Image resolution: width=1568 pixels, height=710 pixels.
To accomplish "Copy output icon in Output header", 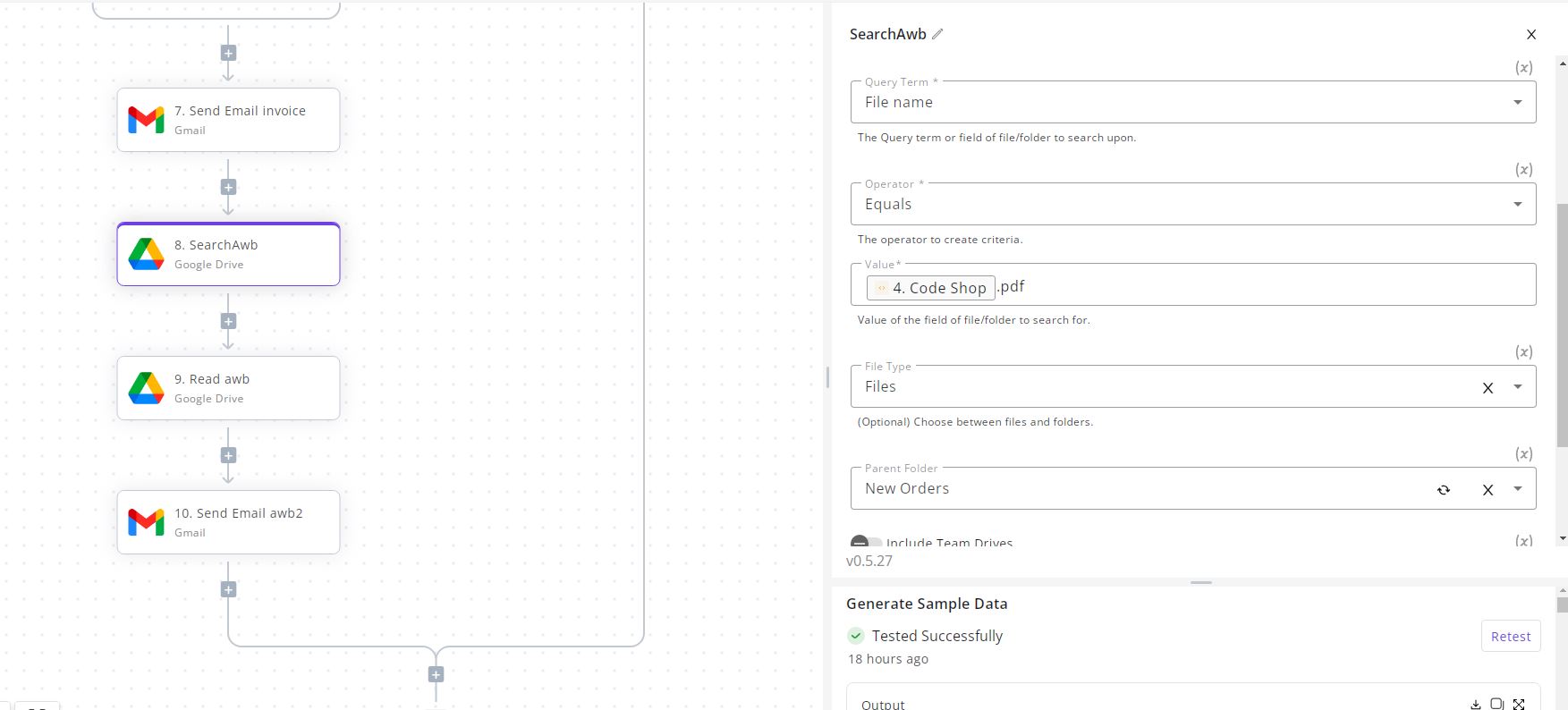I will 1497,705.
